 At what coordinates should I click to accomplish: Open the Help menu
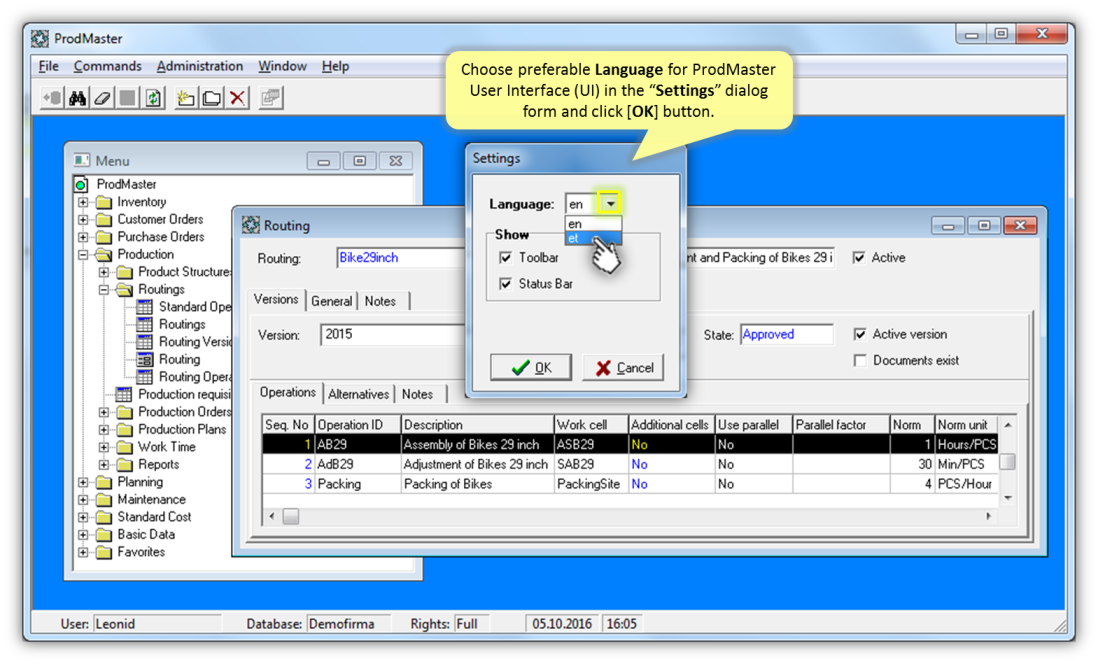pos(335,67)
